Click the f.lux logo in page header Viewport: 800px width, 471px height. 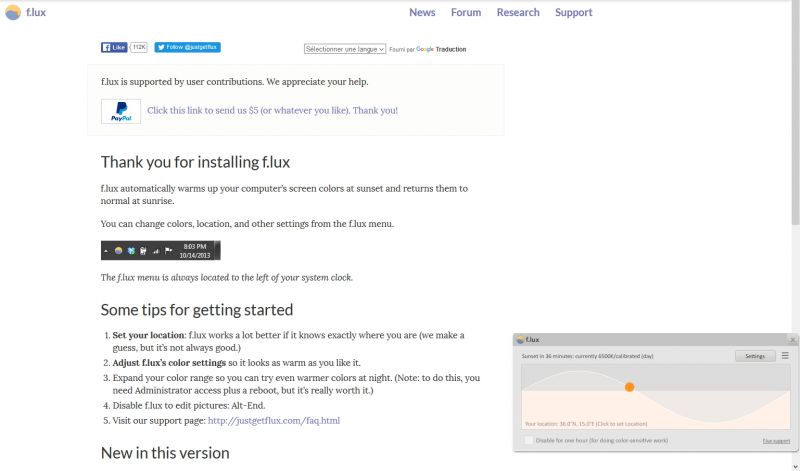click(26, 12)
